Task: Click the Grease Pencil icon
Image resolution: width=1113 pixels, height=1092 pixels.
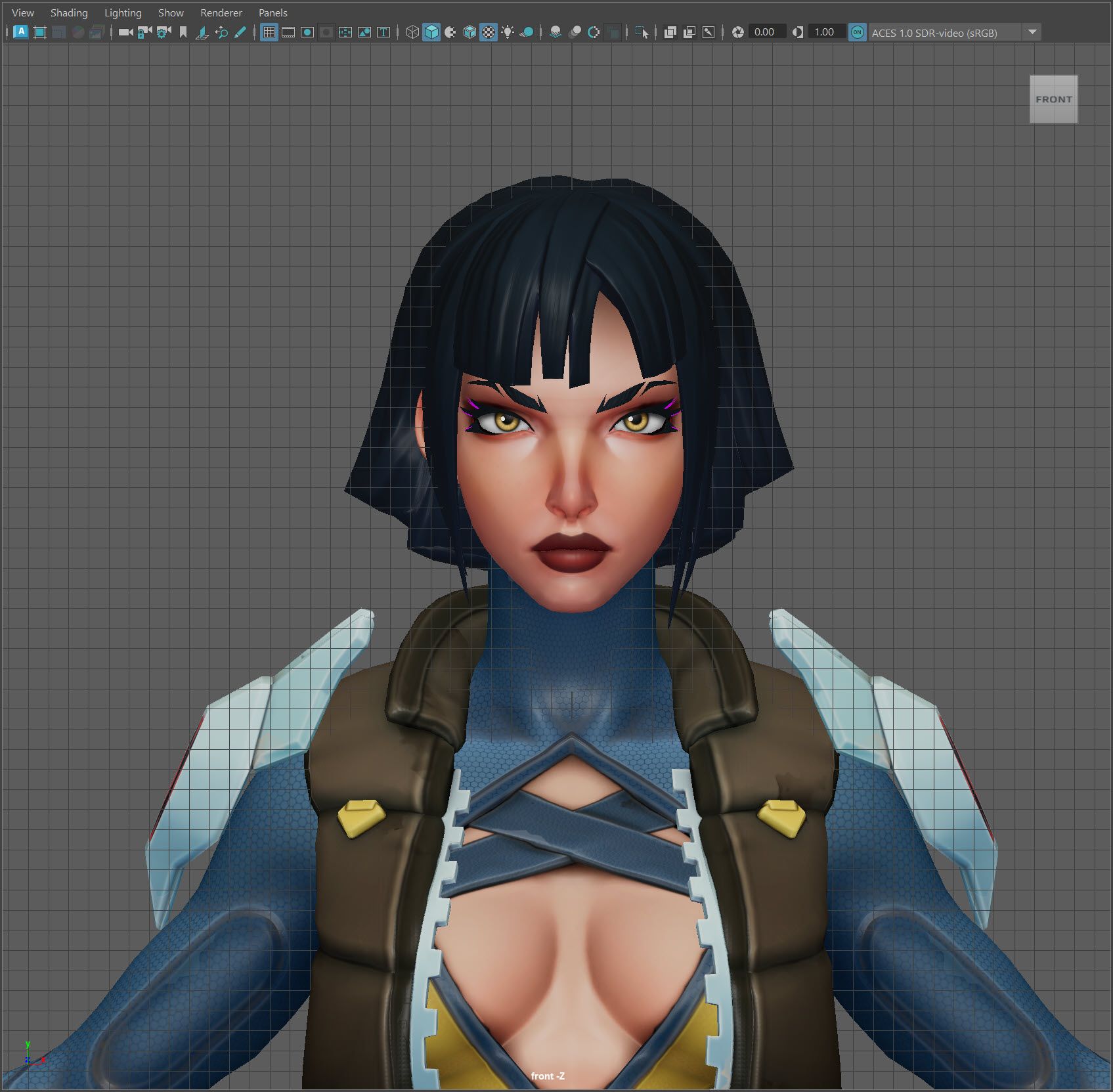Action: pos(240,32)
